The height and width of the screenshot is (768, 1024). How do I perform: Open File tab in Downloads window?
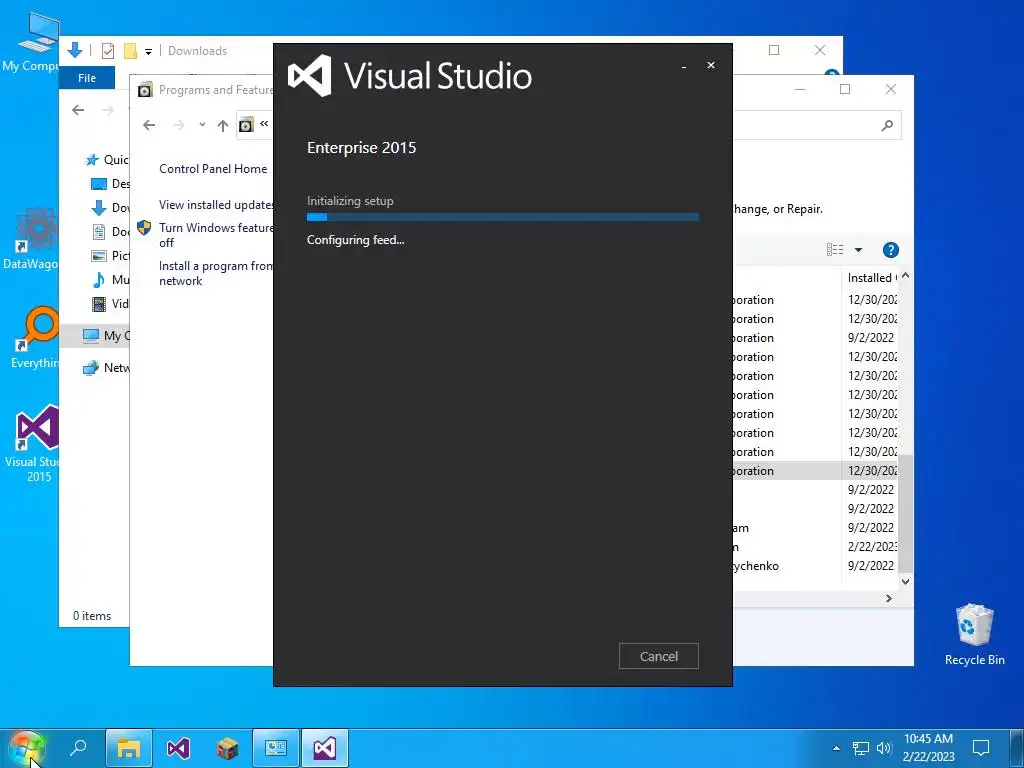(x=87, y=78)
